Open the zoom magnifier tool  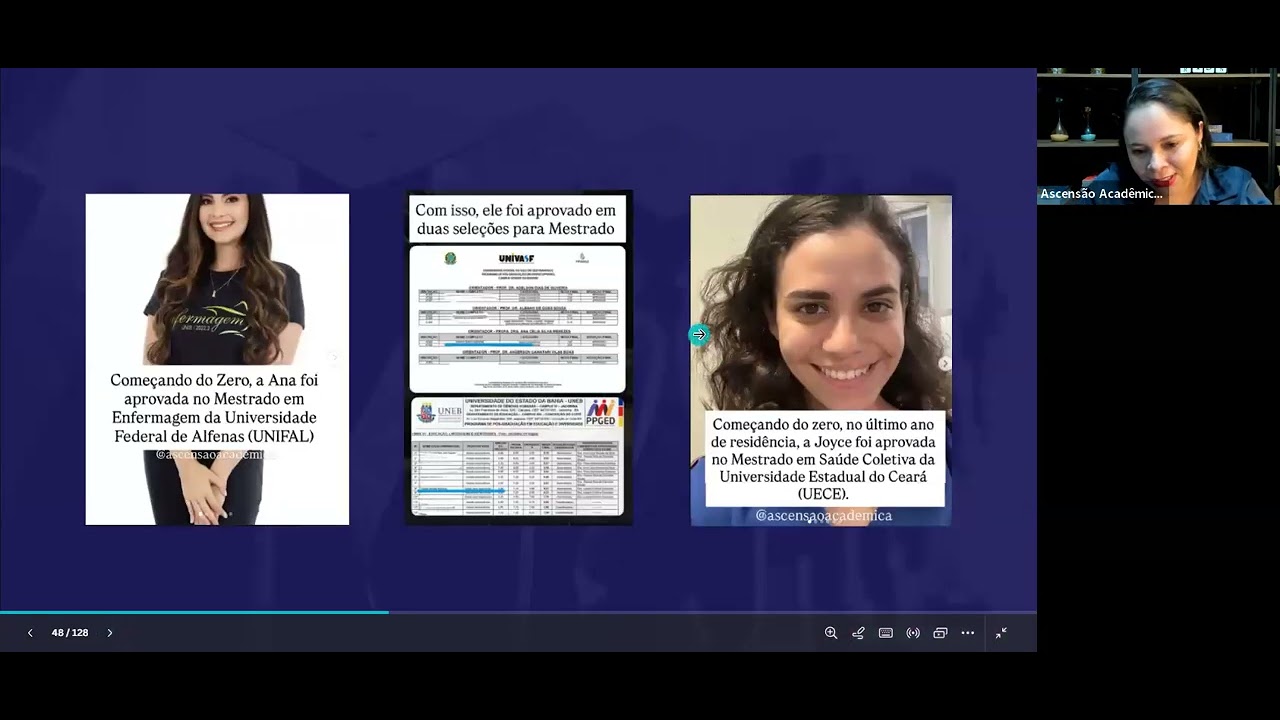[831, 633]
